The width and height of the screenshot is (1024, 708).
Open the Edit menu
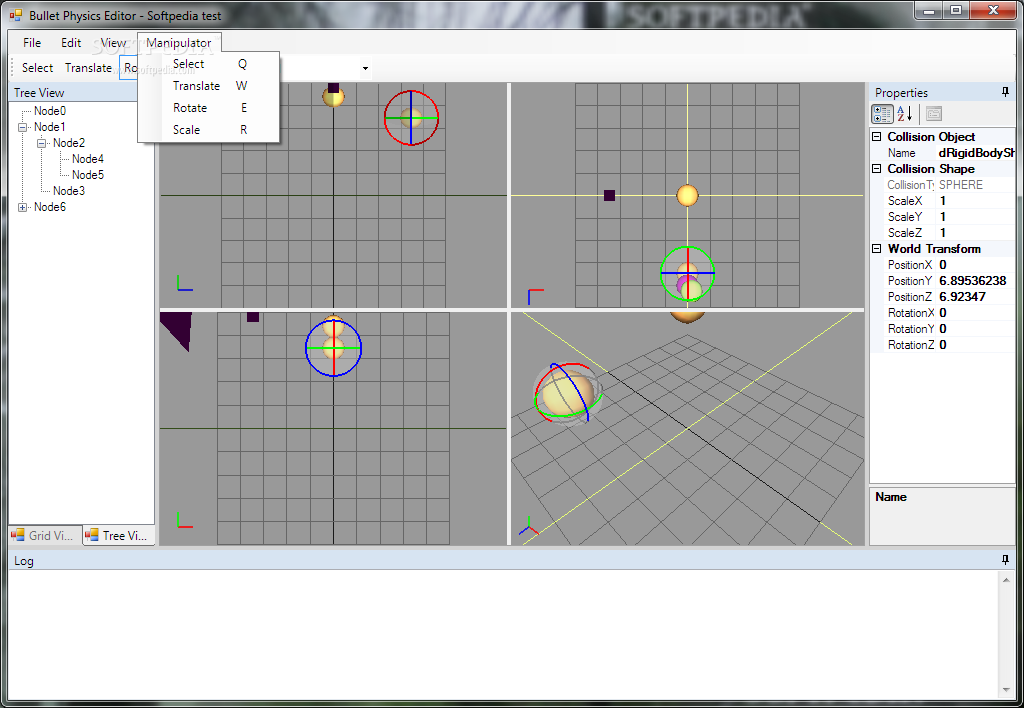click(71, 42)
